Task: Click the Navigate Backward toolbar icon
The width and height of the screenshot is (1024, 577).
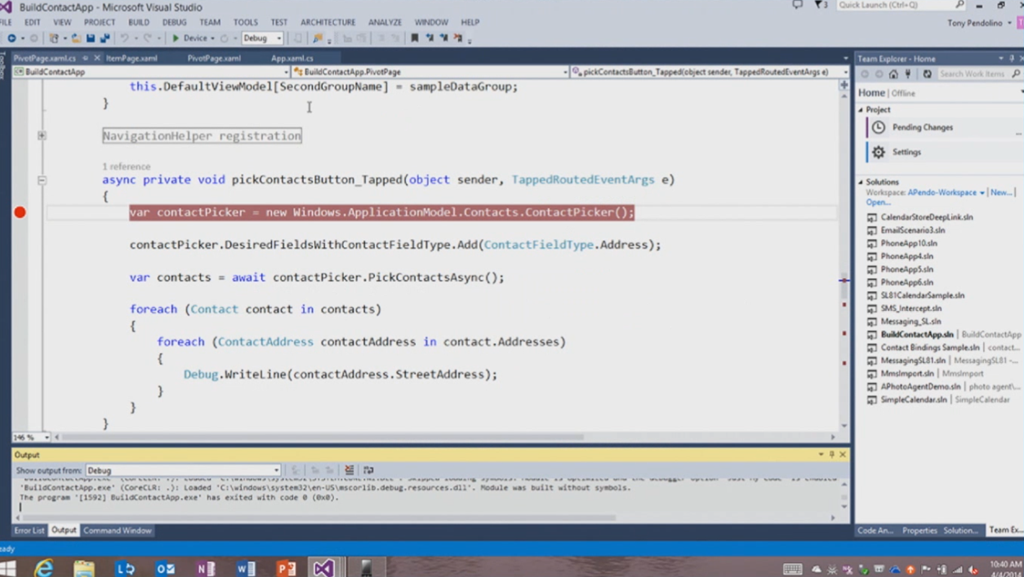Action: click(x=12, y=39)
